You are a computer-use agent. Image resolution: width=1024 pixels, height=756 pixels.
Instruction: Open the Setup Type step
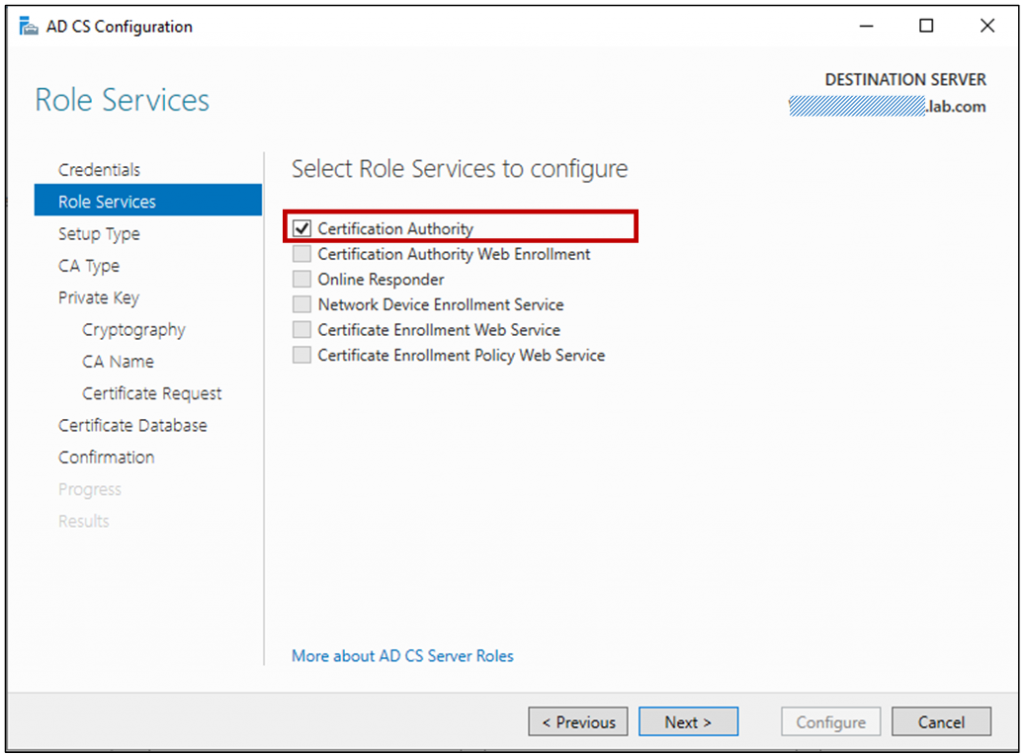pyautogui.click(x=99, y=234)
